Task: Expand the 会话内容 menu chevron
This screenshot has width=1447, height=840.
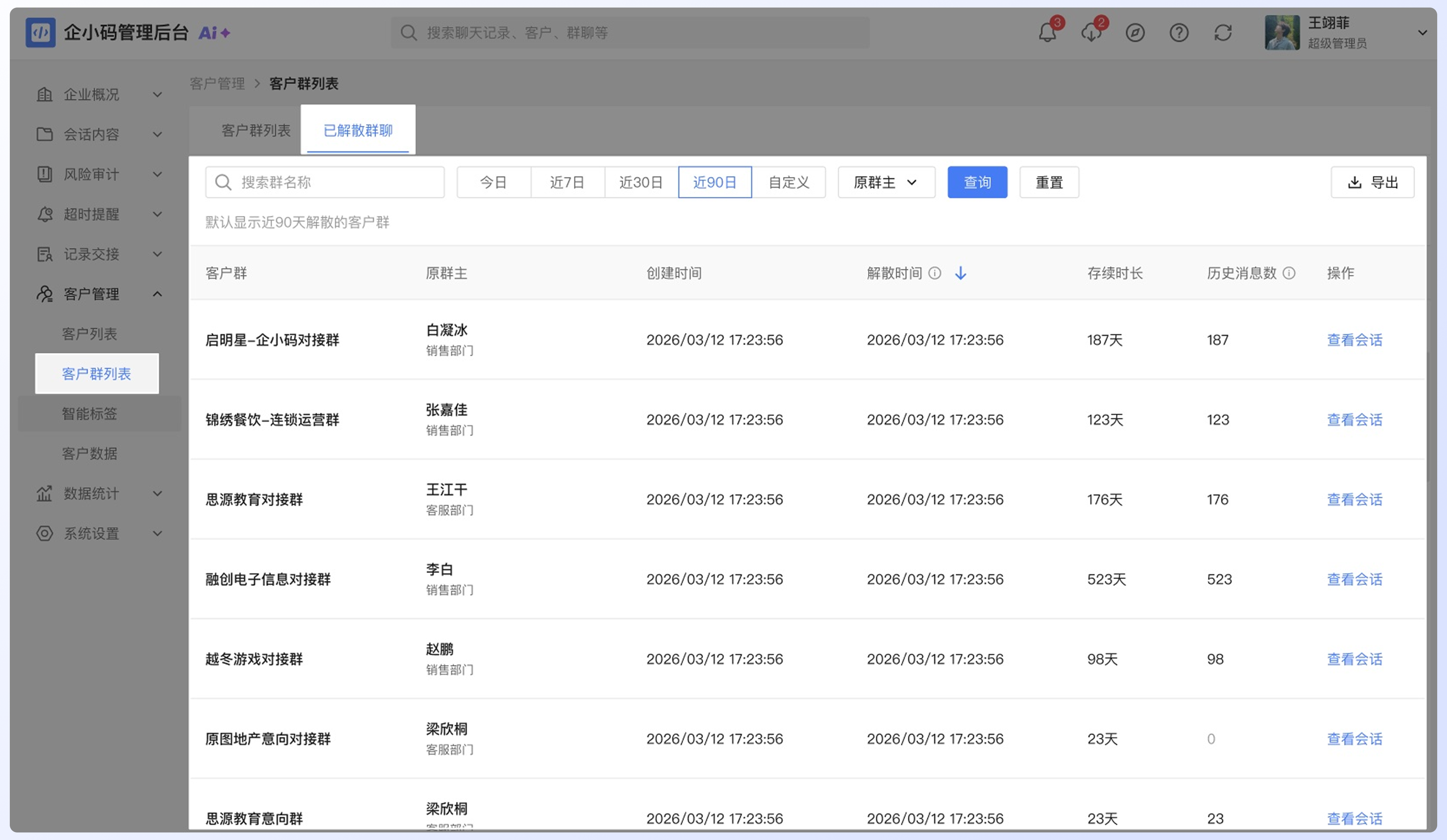Action: pyautogui.click(x=158, y=134)
